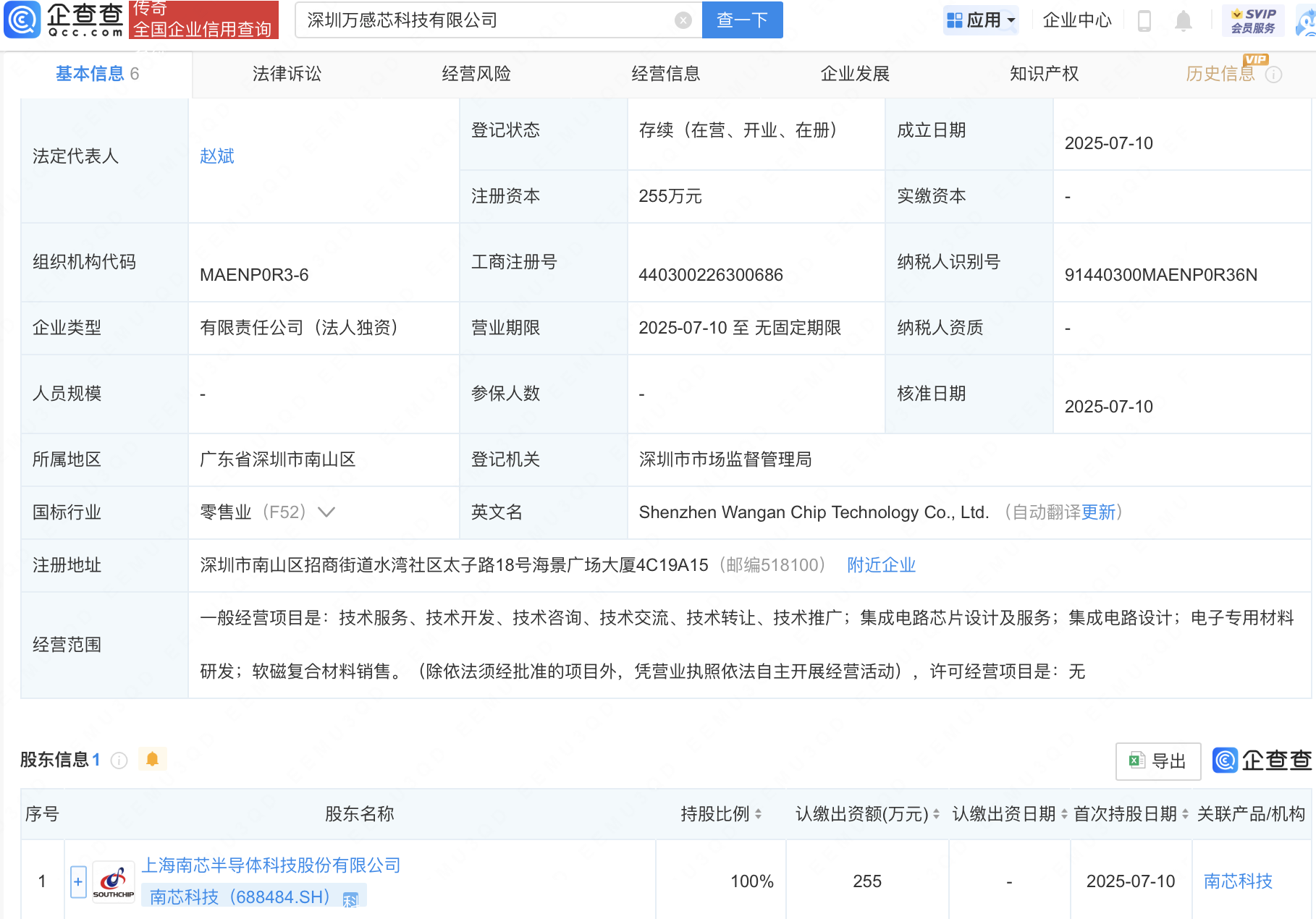This screenshot has height=919, width=1316.
Task: Open the 经营风险 tab
Action: [476, 74]
